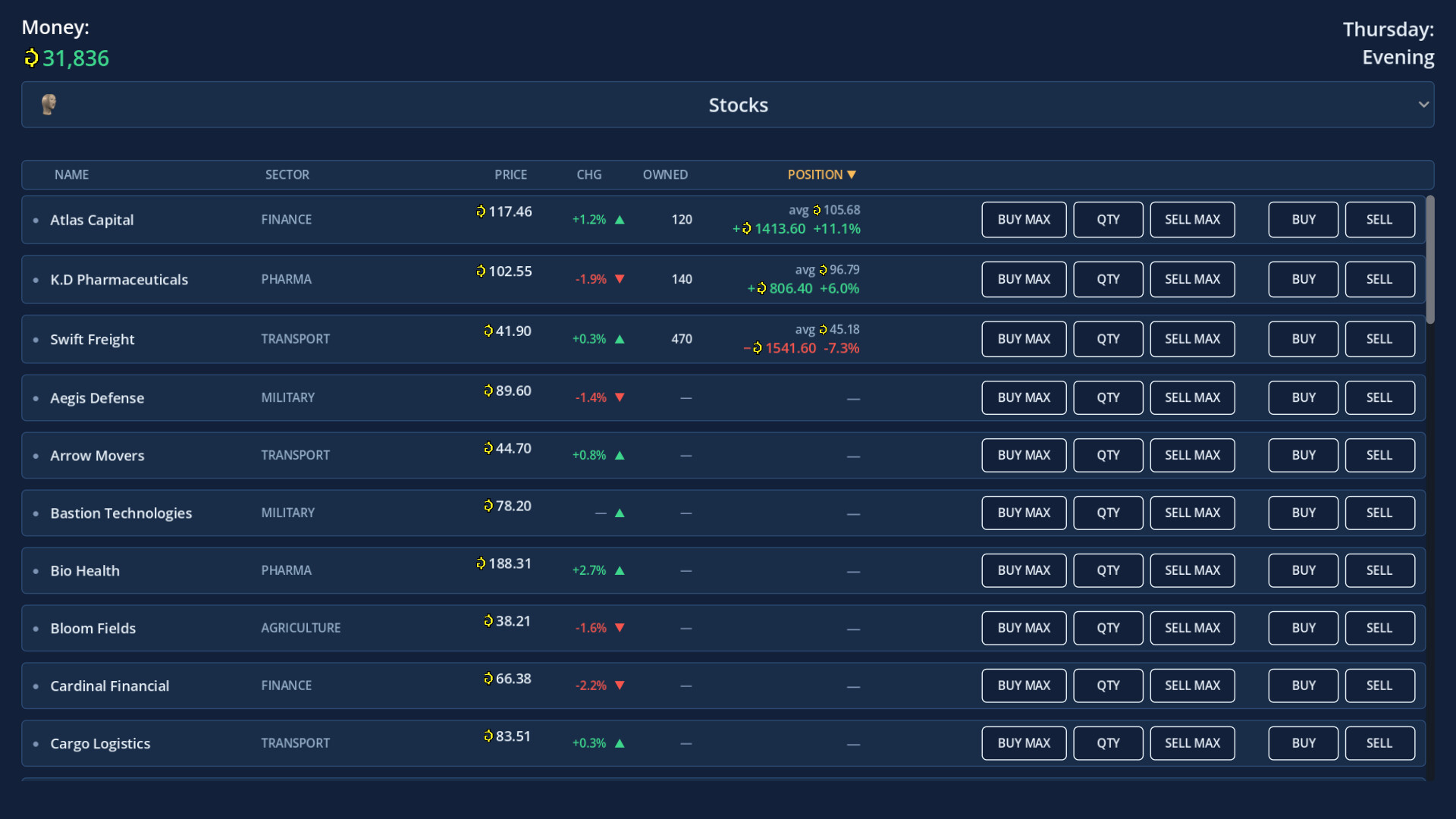Image resolution: width=1456 pixels, height=819 pixels.
Task: Click BUY MAX for Cargo Logistics
Action: click(1024, 743)
